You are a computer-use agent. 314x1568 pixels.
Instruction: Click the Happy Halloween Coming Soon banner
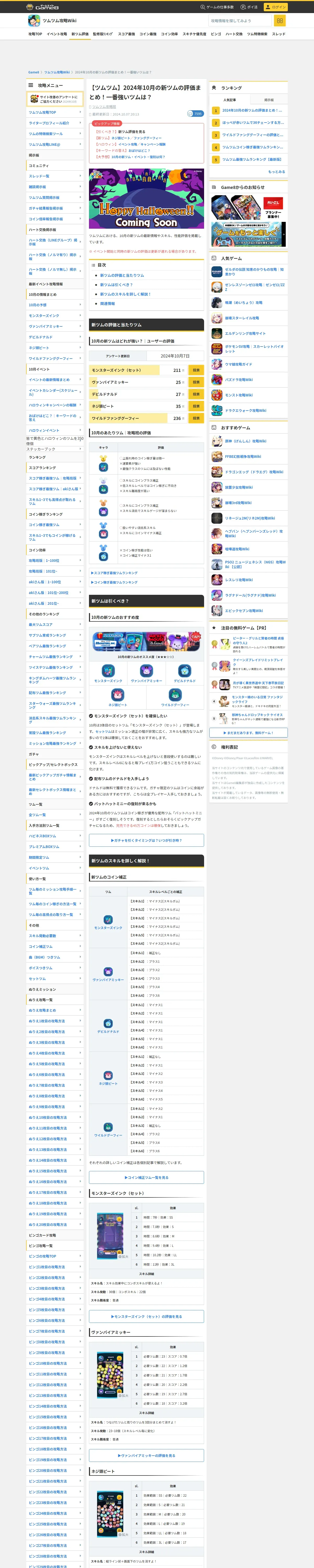coord(146,199)
